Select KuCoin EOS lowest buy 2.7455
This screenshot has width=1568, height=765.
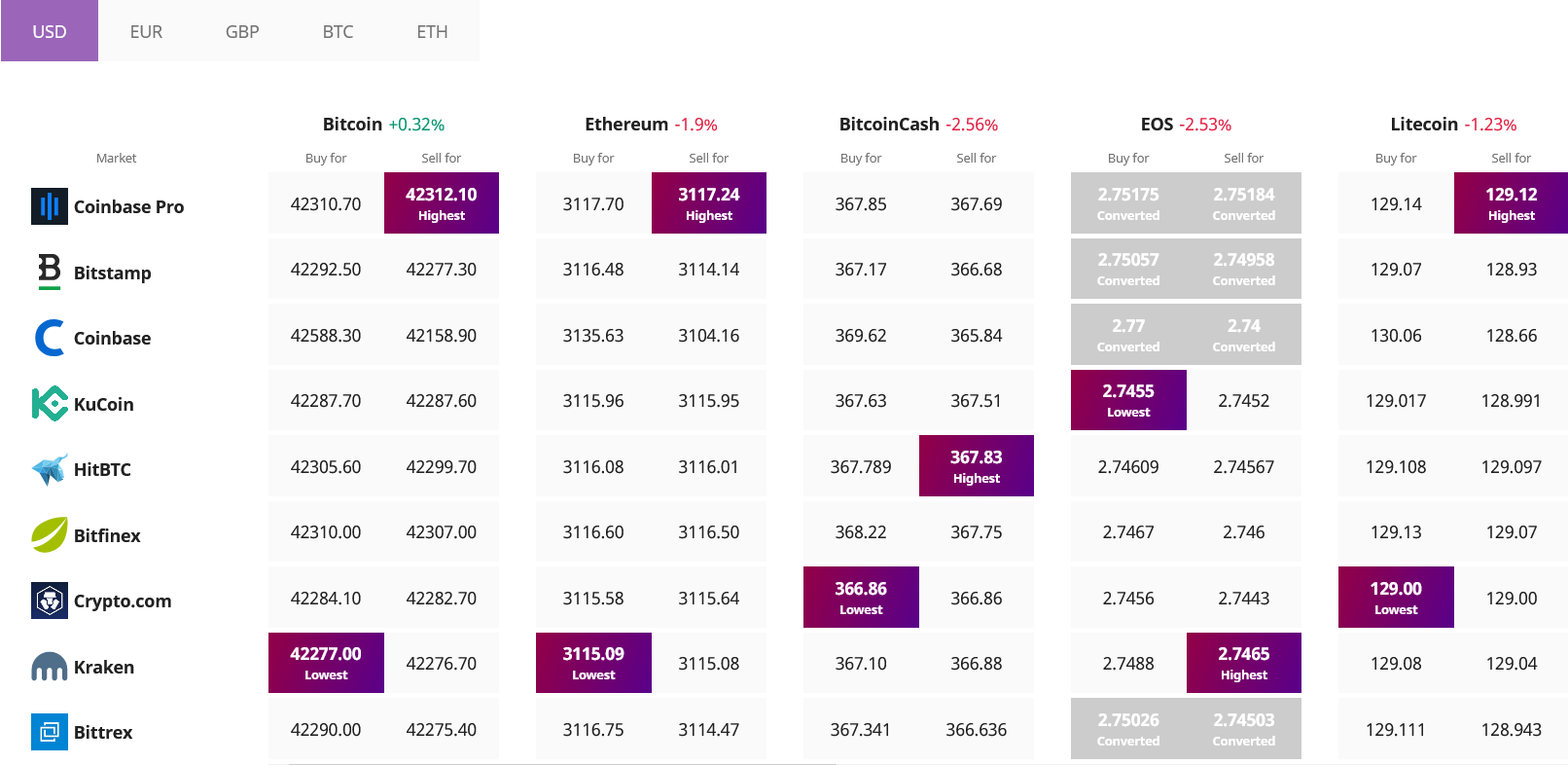tap(1128, 400)
